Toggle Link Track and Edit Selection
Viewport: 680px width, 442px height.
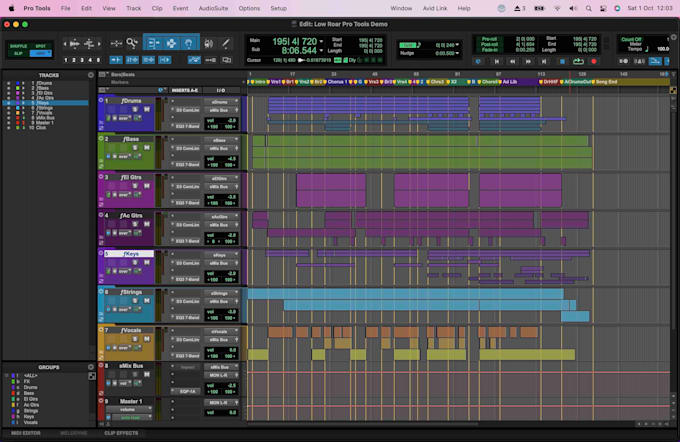click(x=148, y=60)
